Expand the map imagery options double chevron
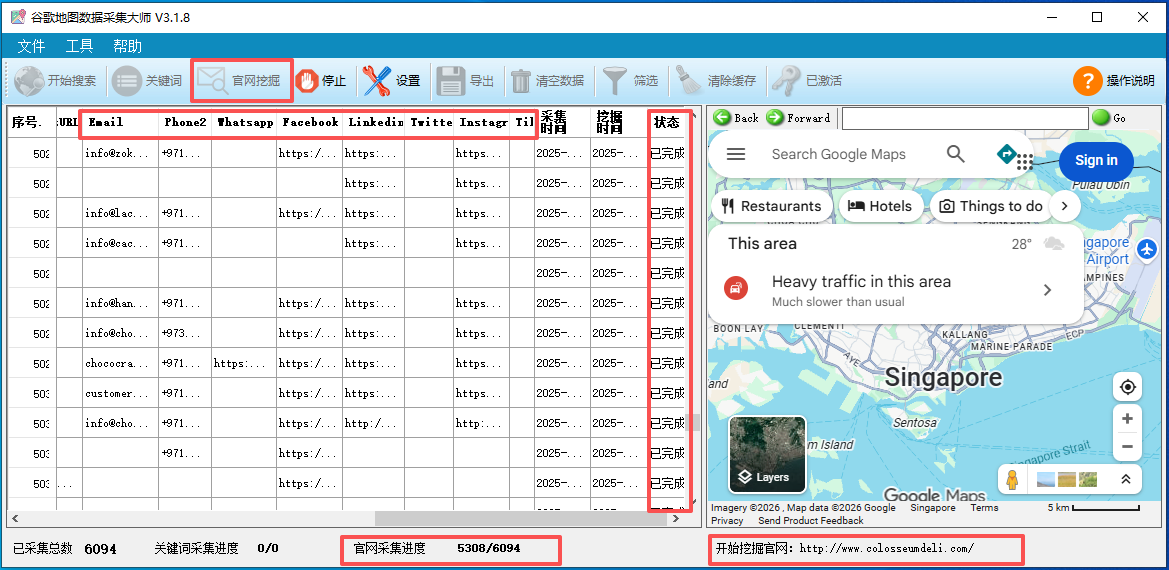Screen dimensions: 1169x570 tap(1125, 480)
